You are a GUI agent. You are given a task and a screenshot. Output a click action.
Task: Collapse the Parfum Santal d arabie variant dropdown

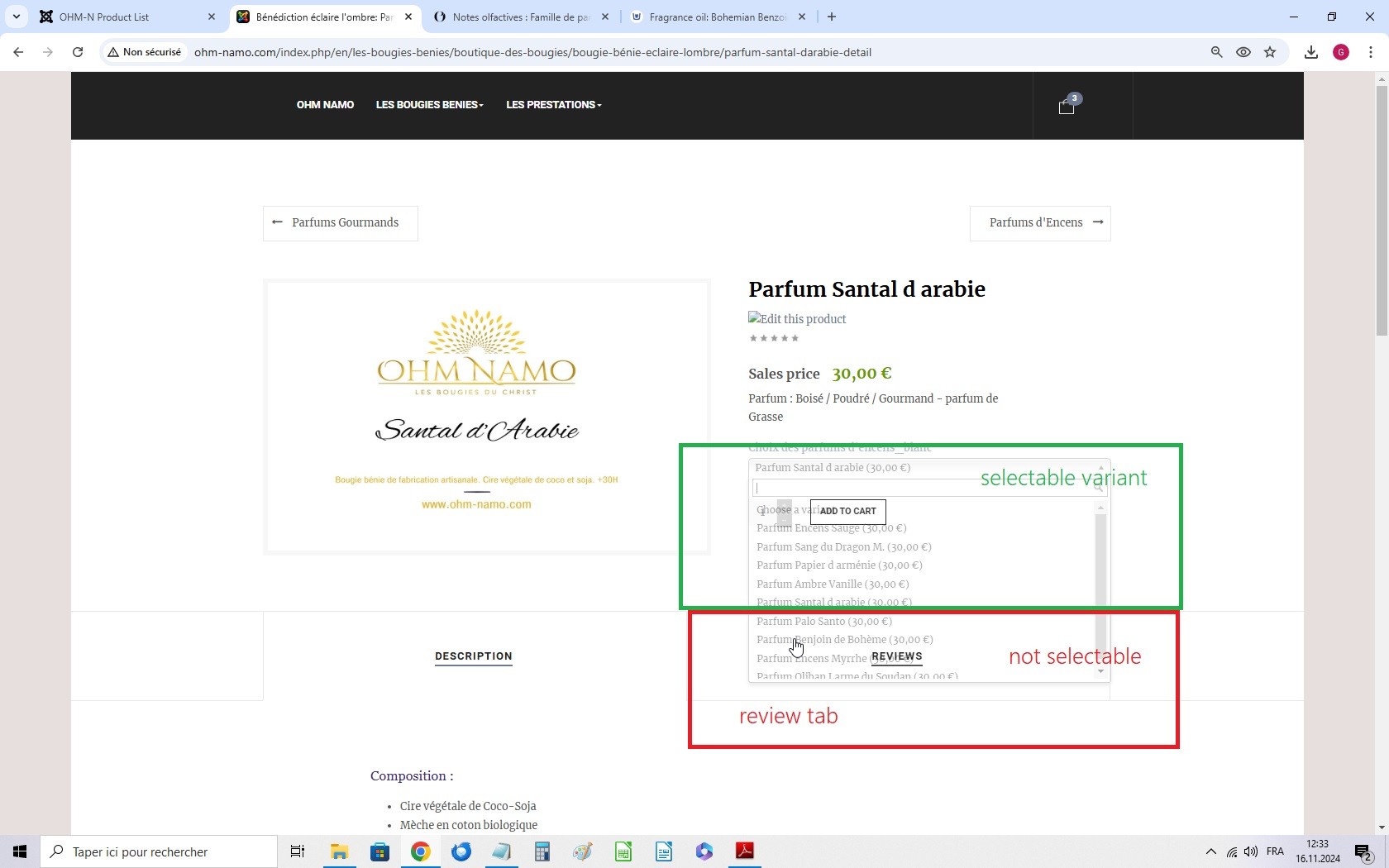coord(928,468)
